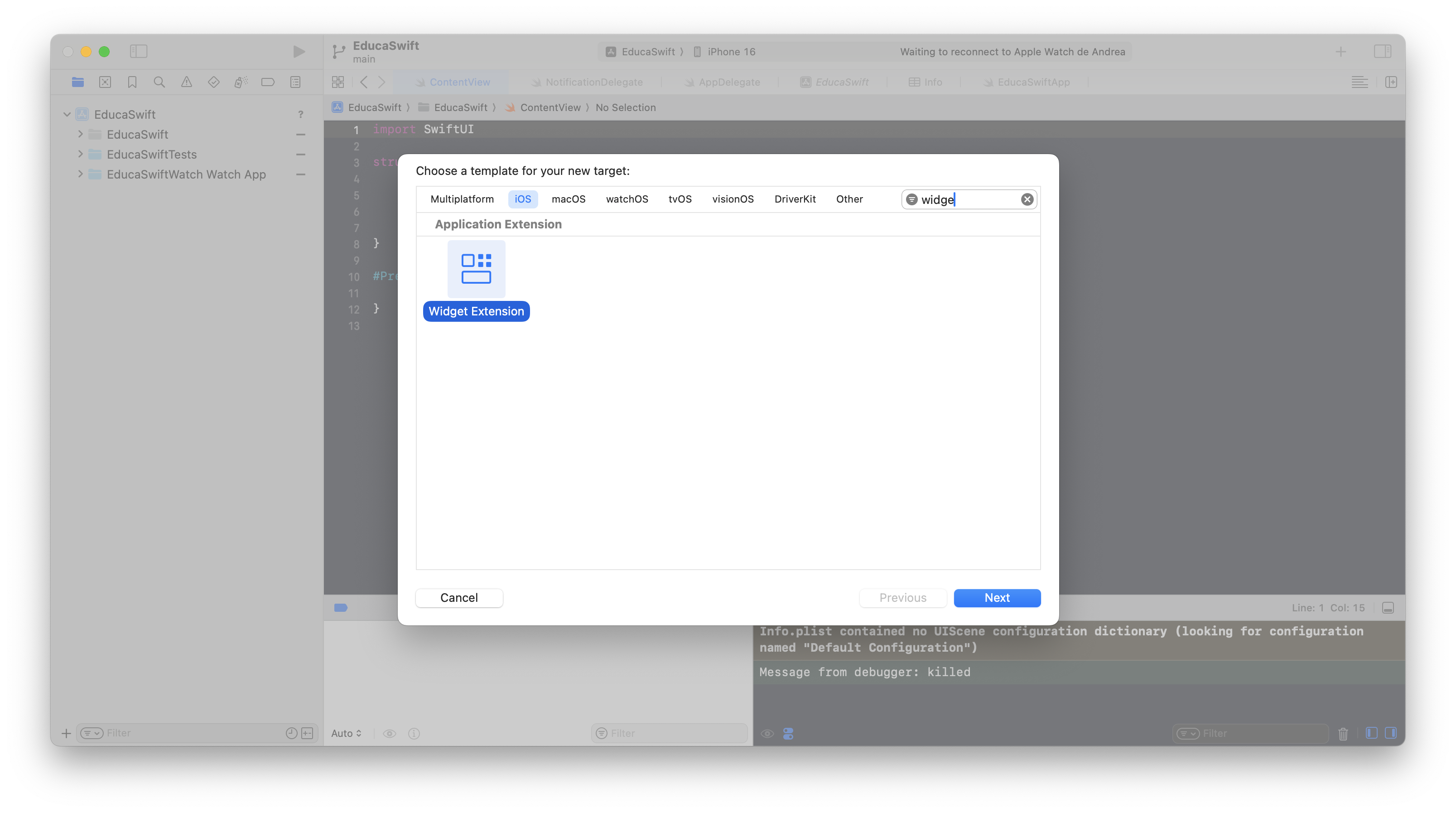Click ContentView in the jump bar

550,107
